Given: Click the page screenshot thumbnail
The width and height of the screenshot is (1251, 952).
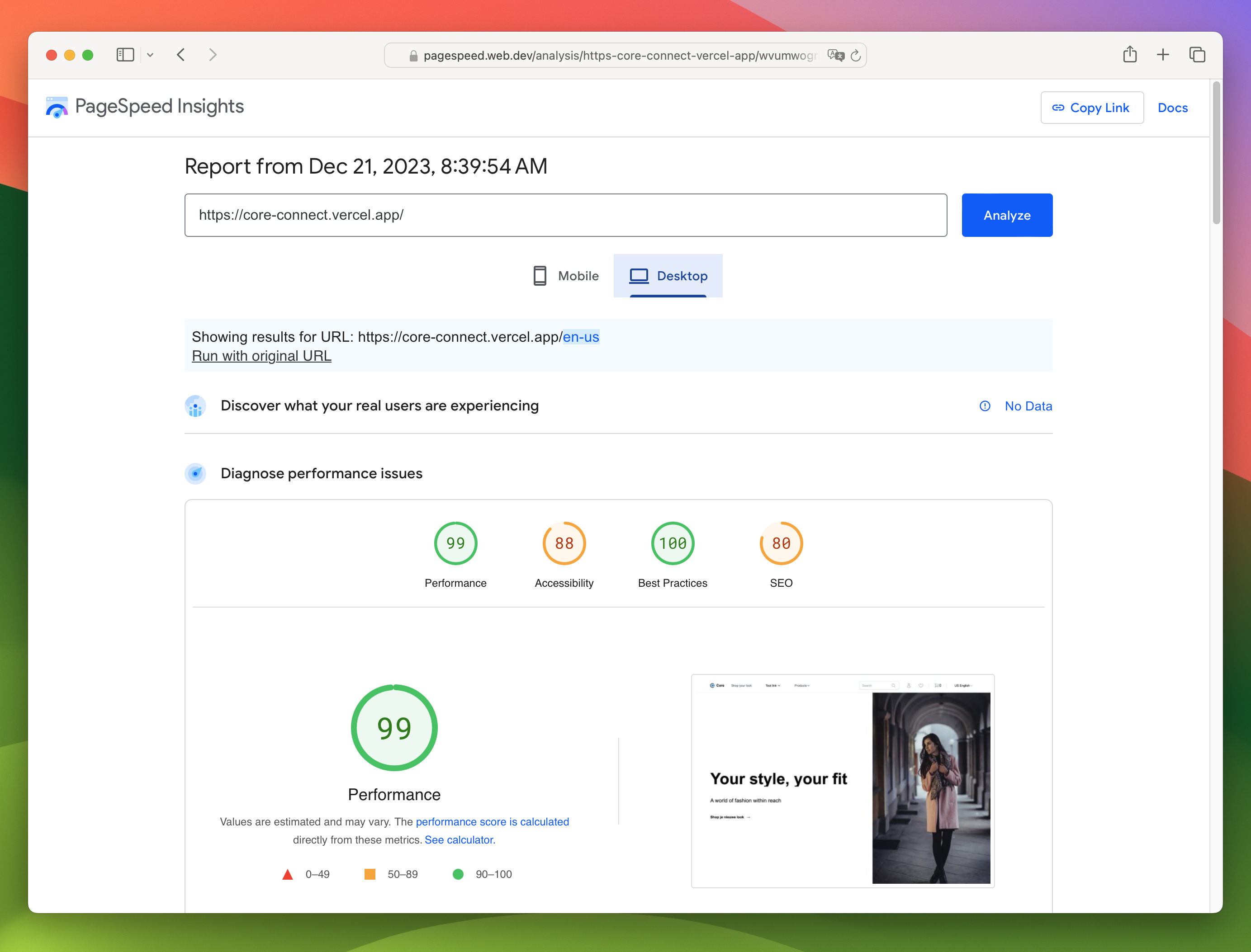Looking at the screenshot, I should point(842,781).
